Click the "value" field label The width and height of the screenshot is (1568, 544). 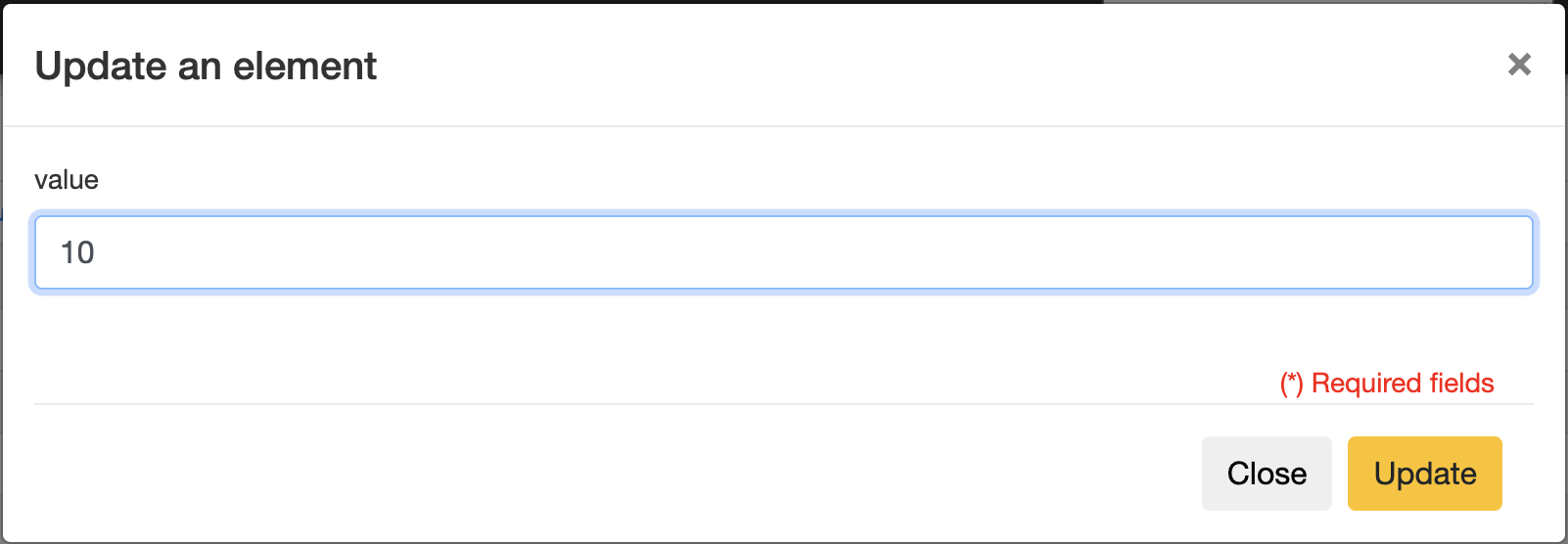[x=67, y=180]
